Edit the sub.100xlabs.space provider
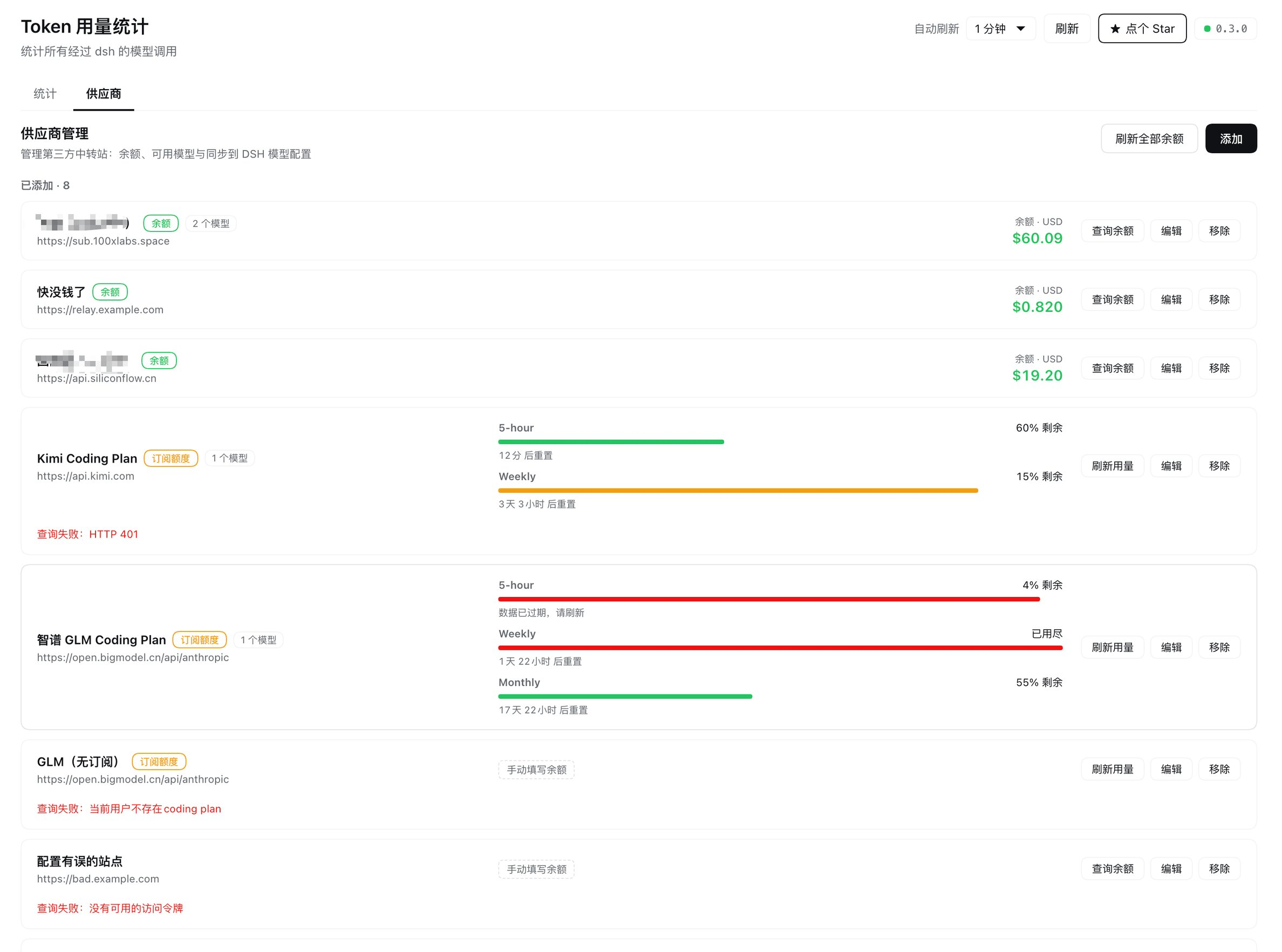1282x952 pixels. 1171,230
